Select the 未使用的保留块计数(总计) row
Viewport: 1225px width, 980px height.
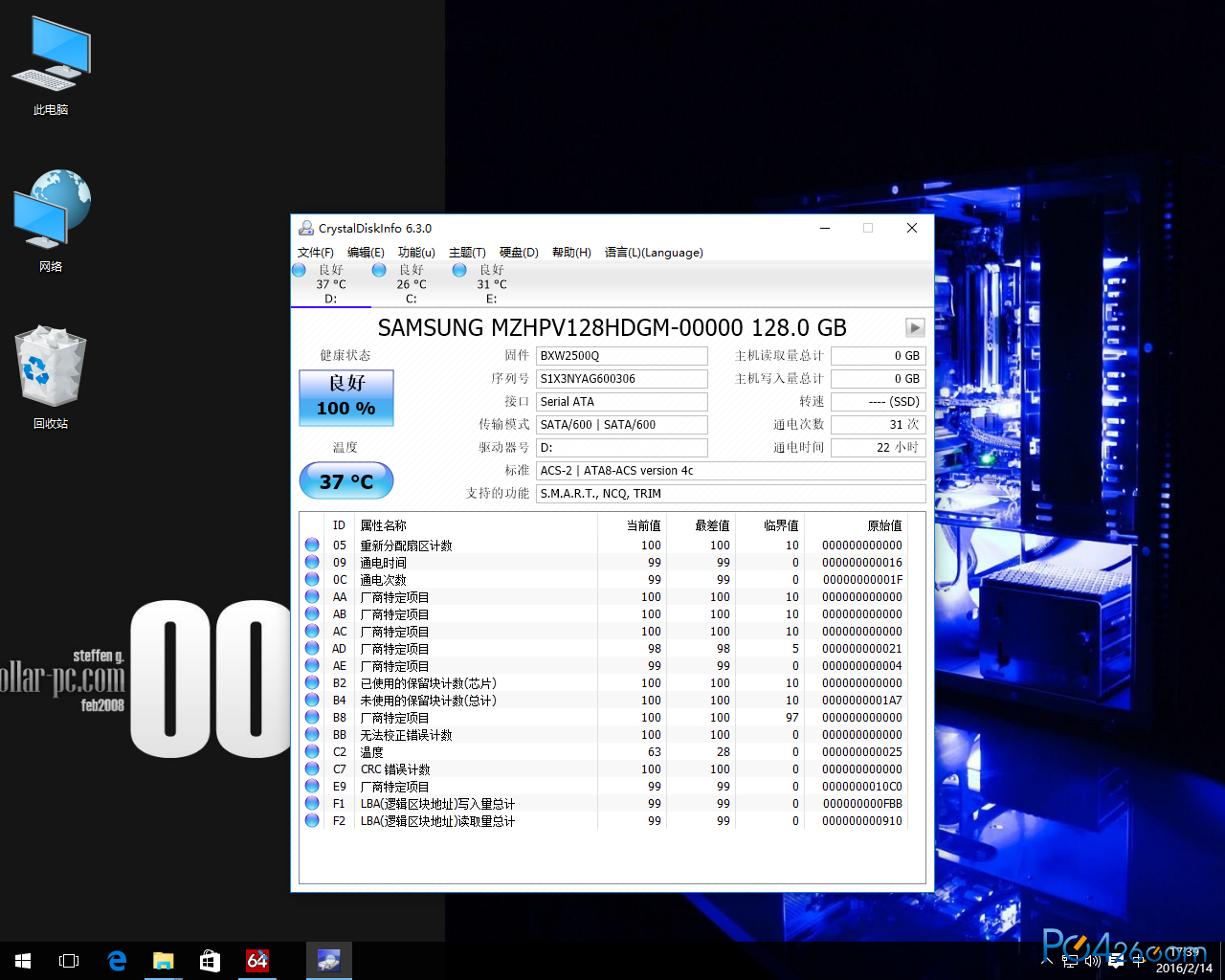604,700
